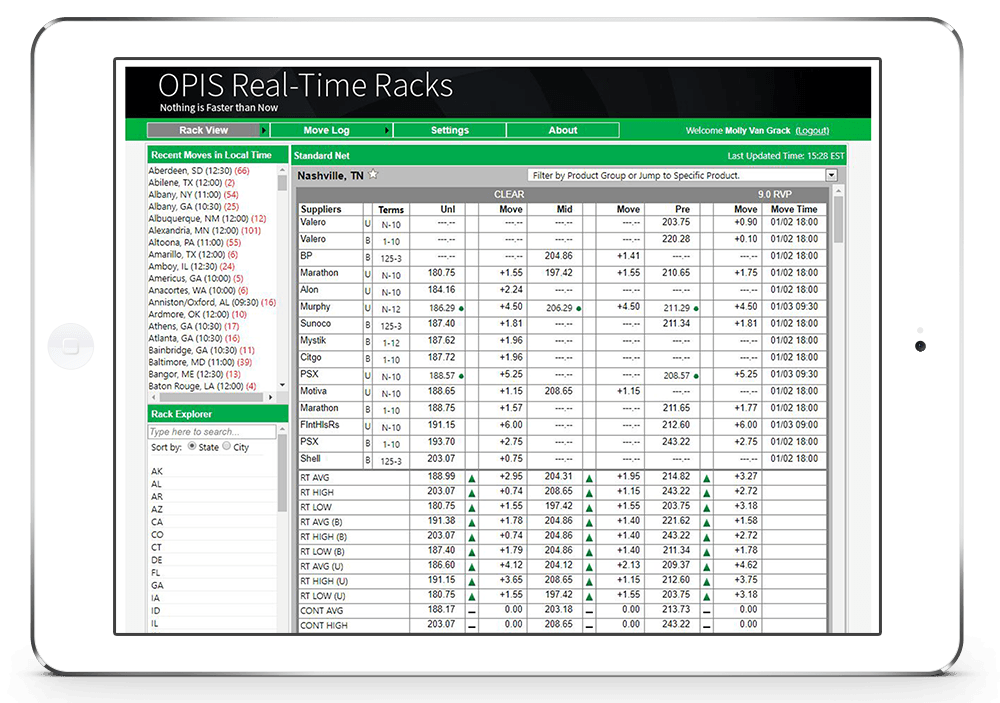1000x703 pixels.
Task: Click the green triangle beside RT HIGH (B) value
Action: [471, 536]
